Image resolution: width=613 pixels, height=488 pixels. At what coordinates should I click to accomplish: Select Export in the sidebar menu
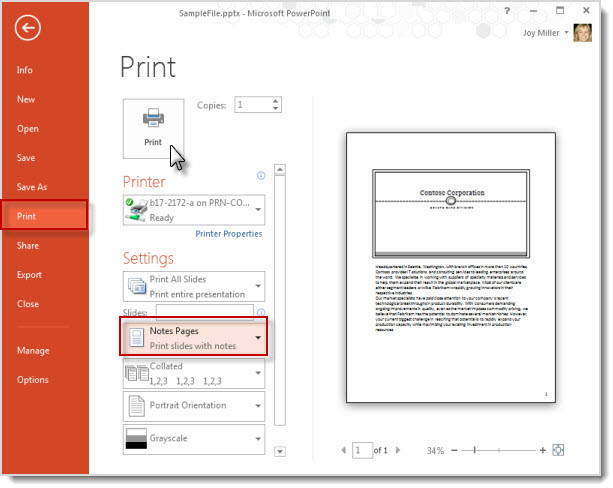pyautogui.click(x=29, y=275)
